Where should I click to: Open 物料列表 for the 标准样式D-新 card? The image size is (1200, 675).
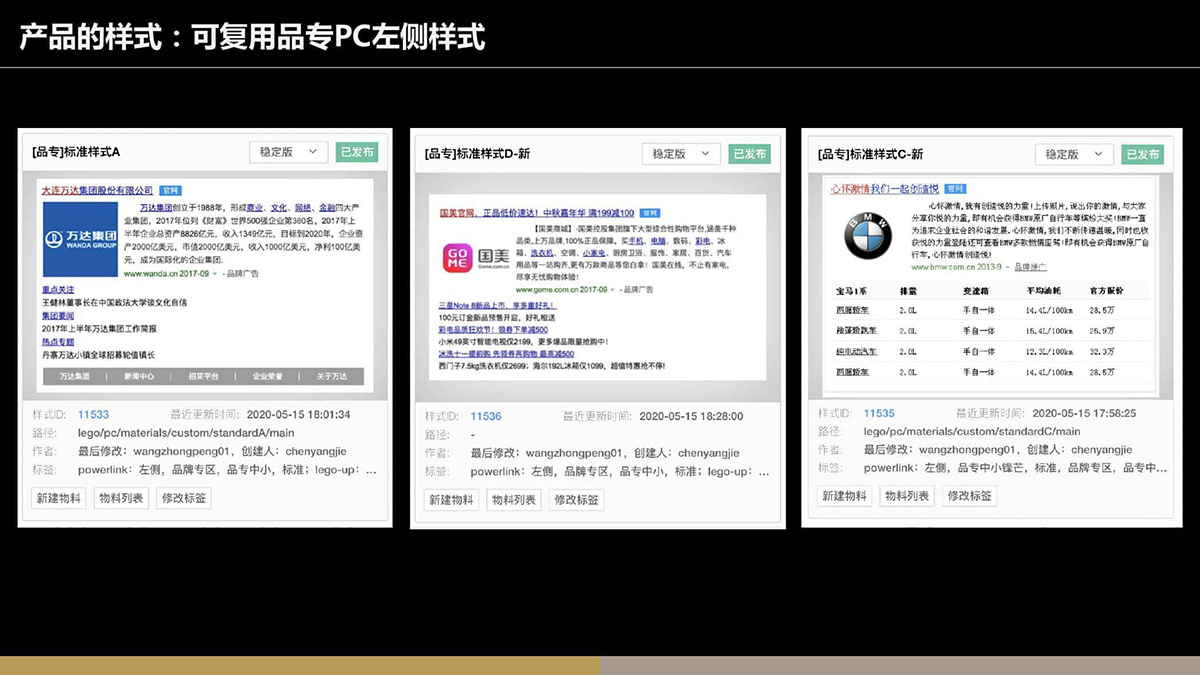[x=512, y=500]
